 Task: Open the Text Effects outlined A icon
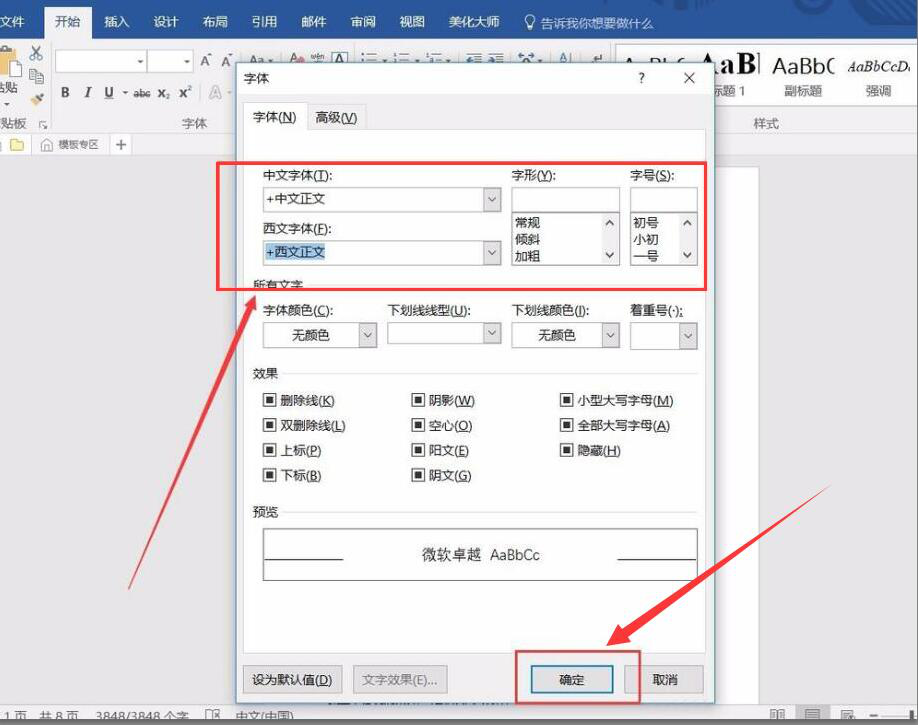click(x=215, y=93)
